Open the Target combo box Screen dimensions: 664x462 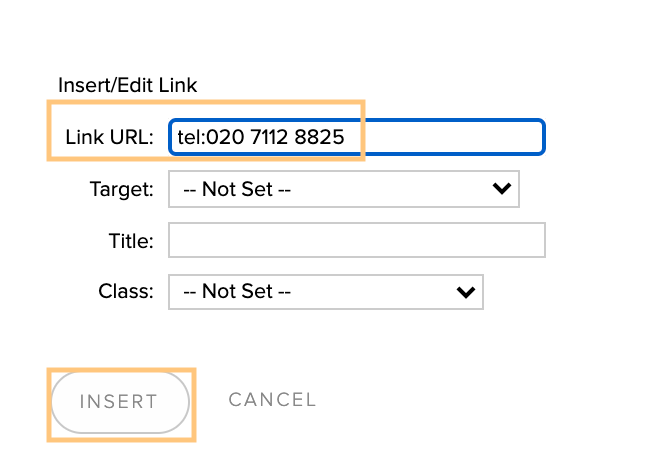344,189
